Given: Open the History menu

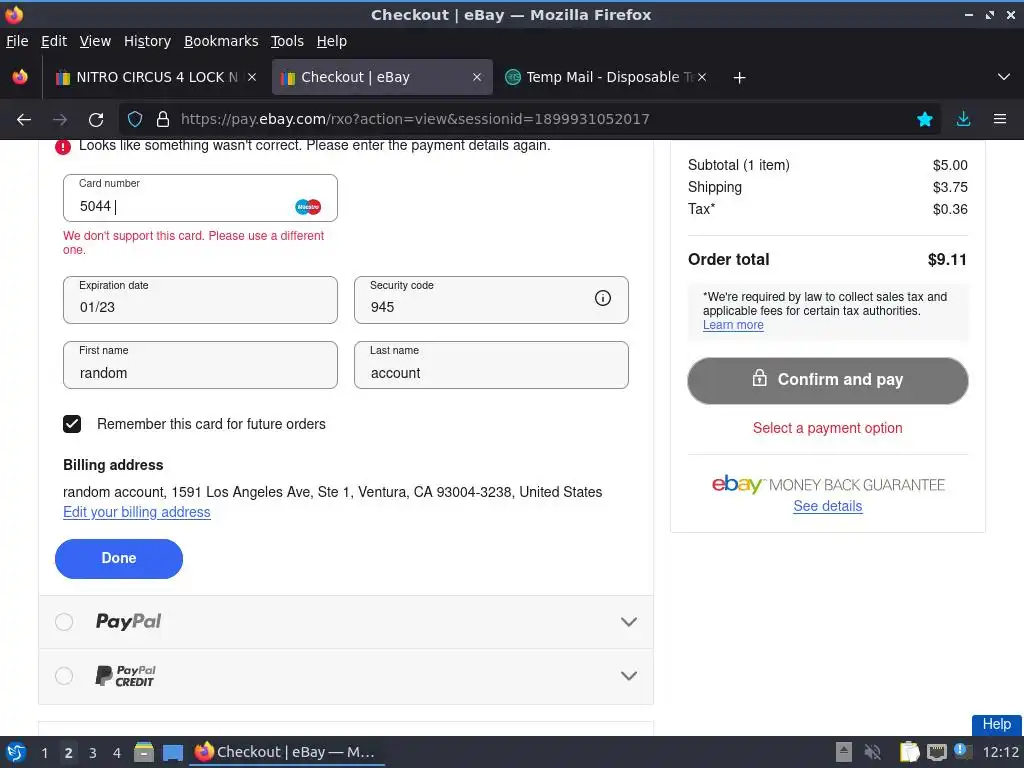Looking at the screenshot, I should click(x=148, y=41).
